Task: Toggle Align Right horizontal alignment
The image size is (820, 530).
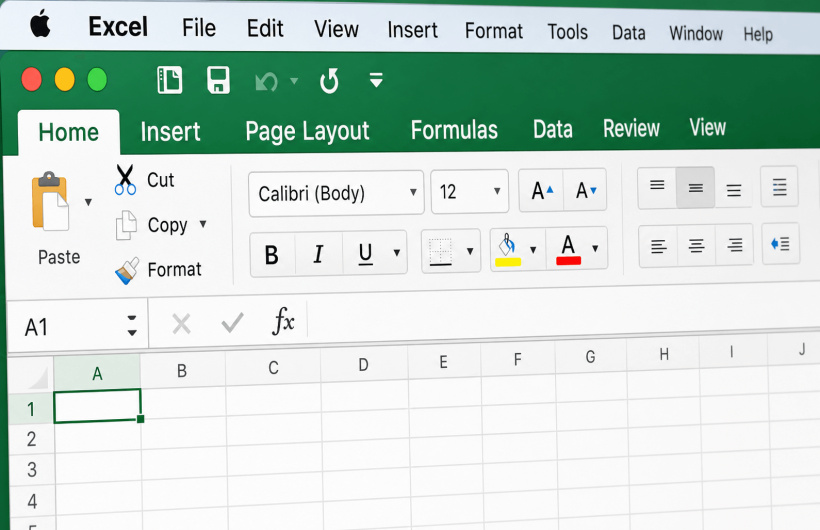Action: (734, 244)
